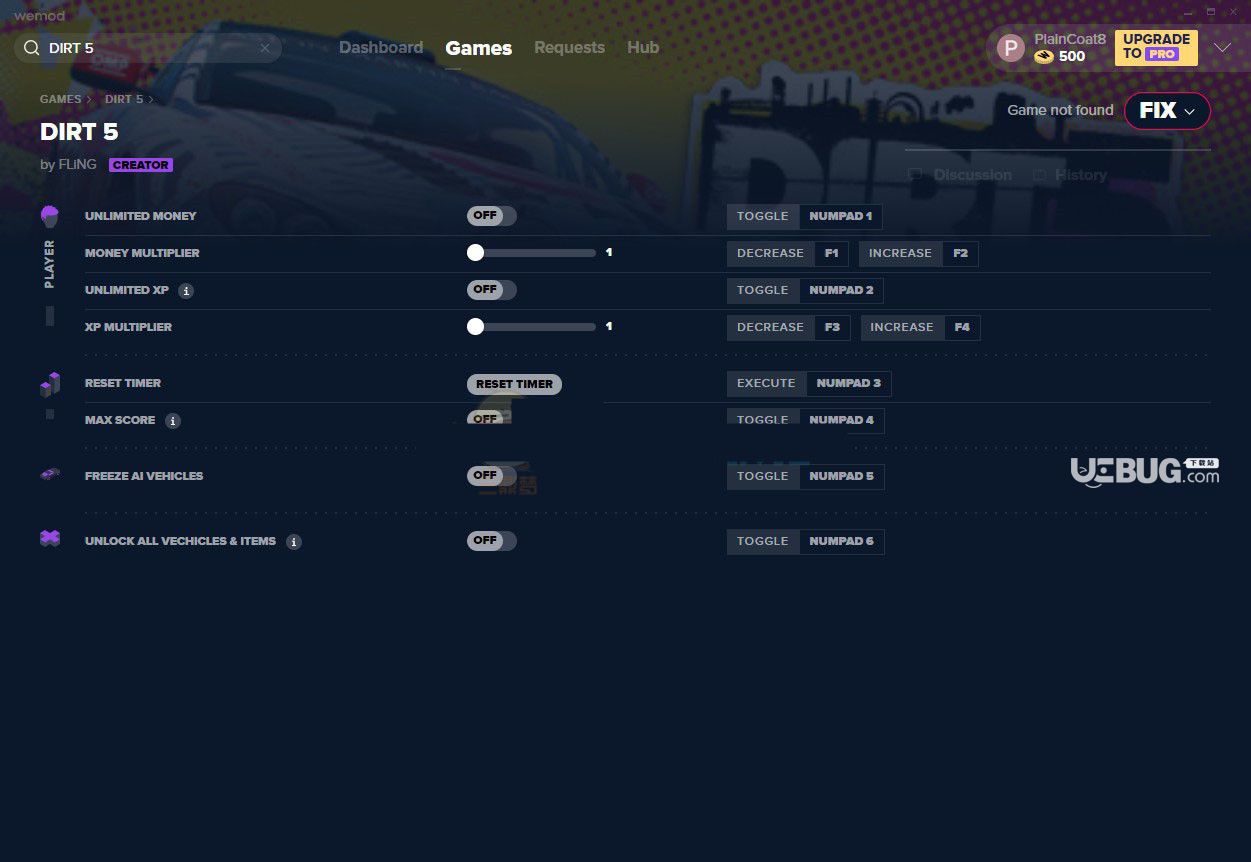Click the NUMPAD 4 hotkey for Max Score
The image size is (1251, 862).
click(x=842, y=420)
